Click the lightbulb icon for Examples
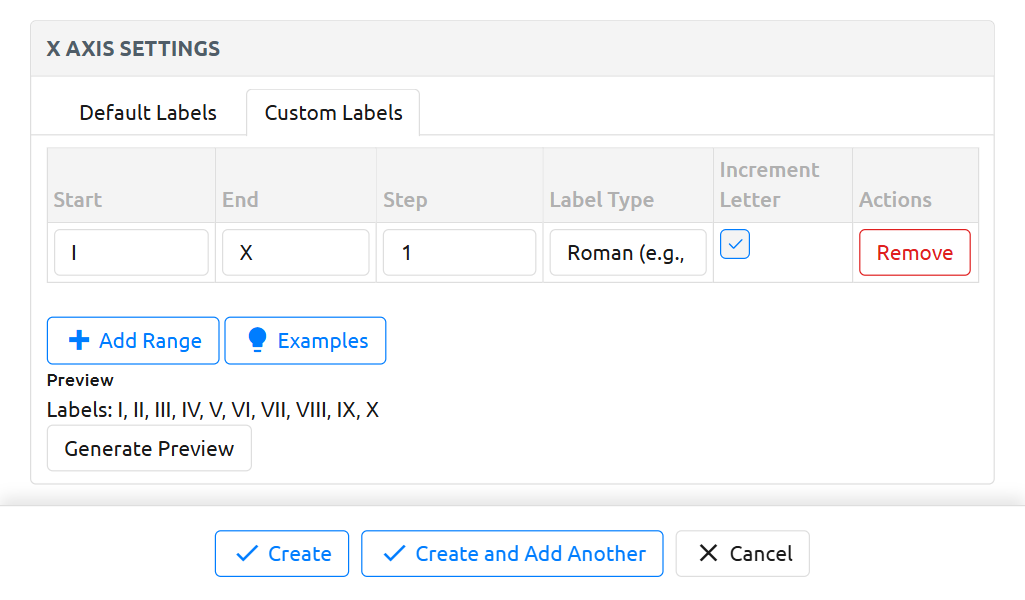 pyautogui.click(x=257, y=341)
